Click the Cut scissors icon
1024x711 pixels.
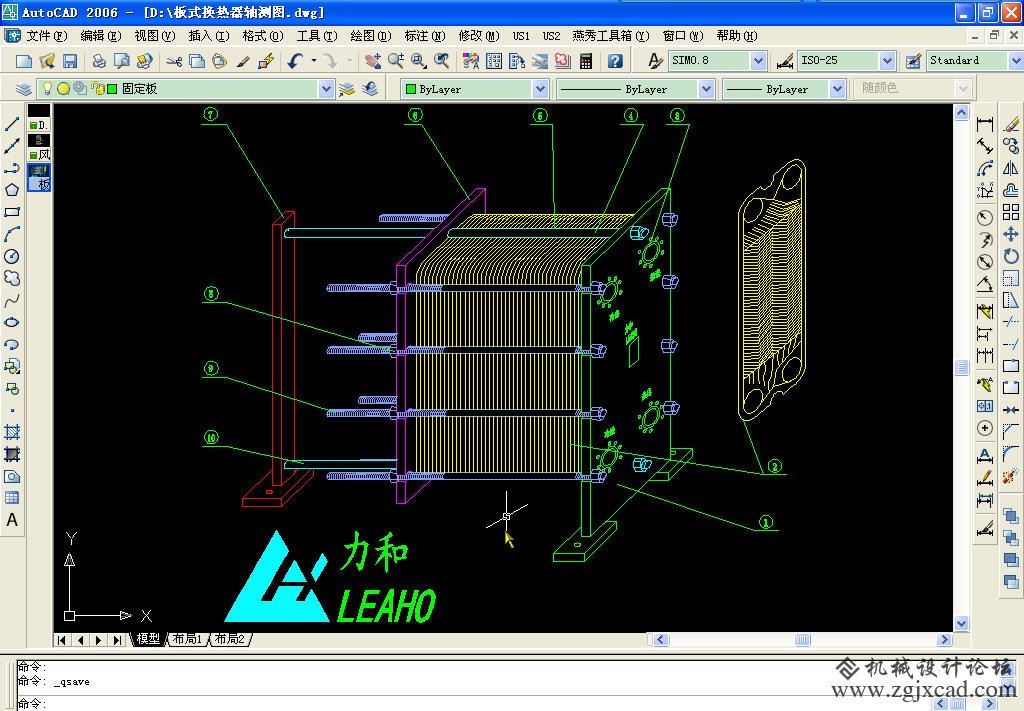tap(174, 61)
